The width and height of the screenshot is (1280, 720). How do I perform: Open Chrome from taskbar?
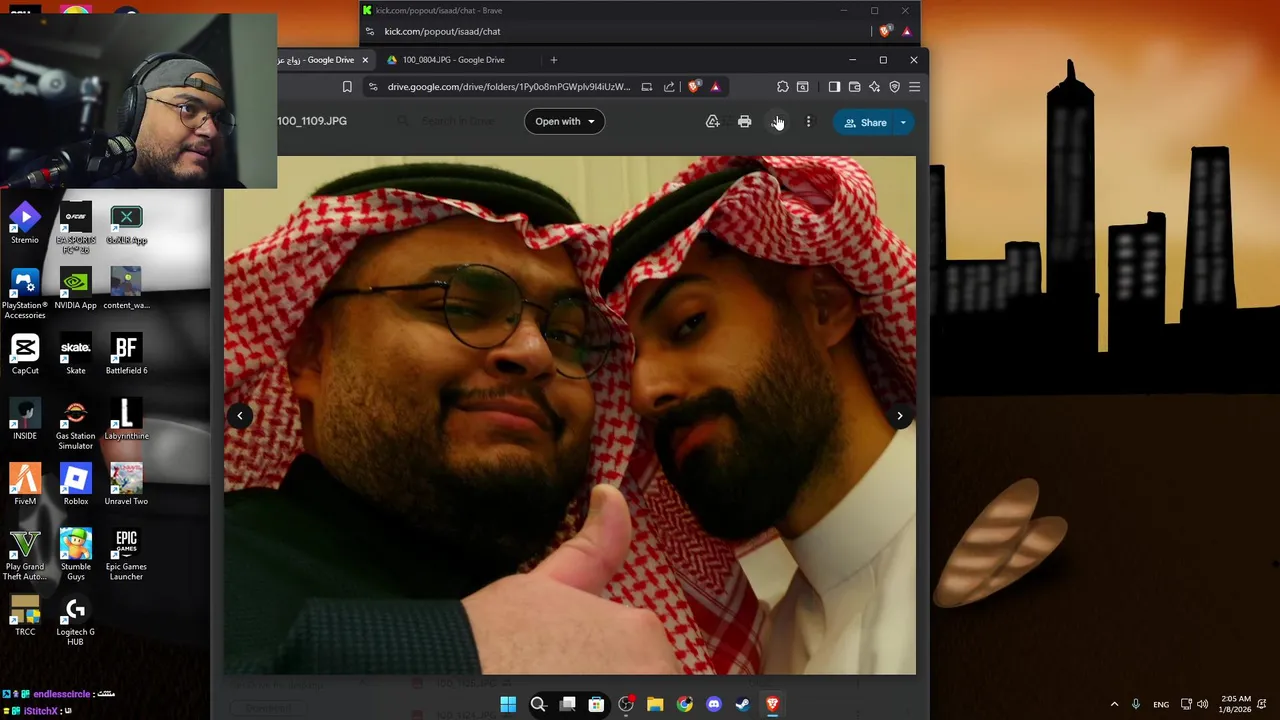point(684,705)
